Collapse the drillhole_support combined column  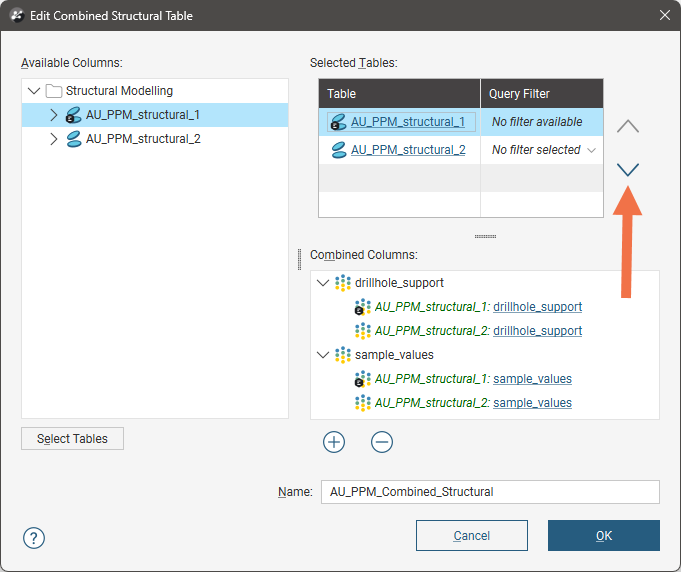point(322,283)
